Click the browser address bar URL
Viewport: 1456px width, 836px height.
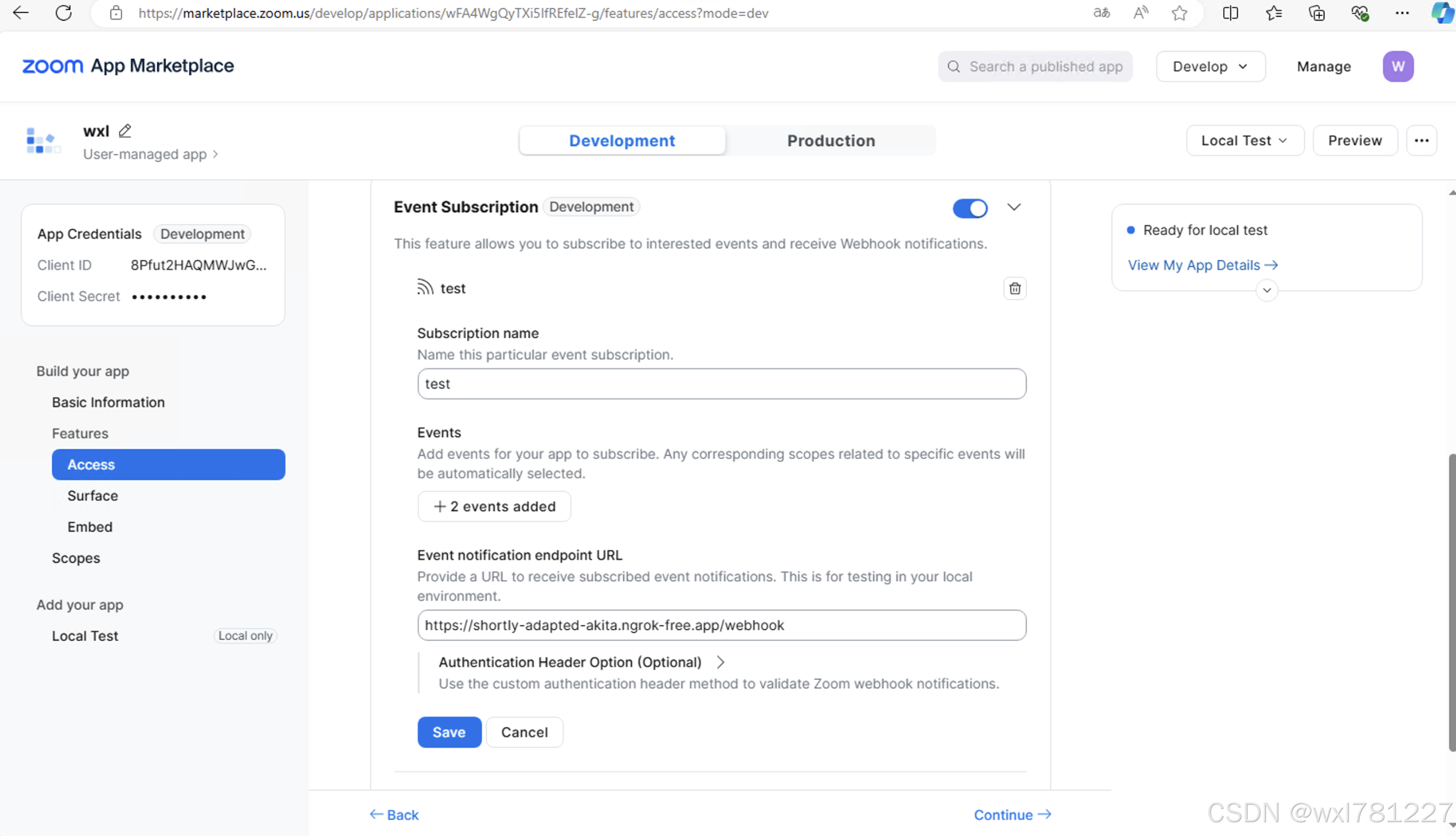coord(453,13)
